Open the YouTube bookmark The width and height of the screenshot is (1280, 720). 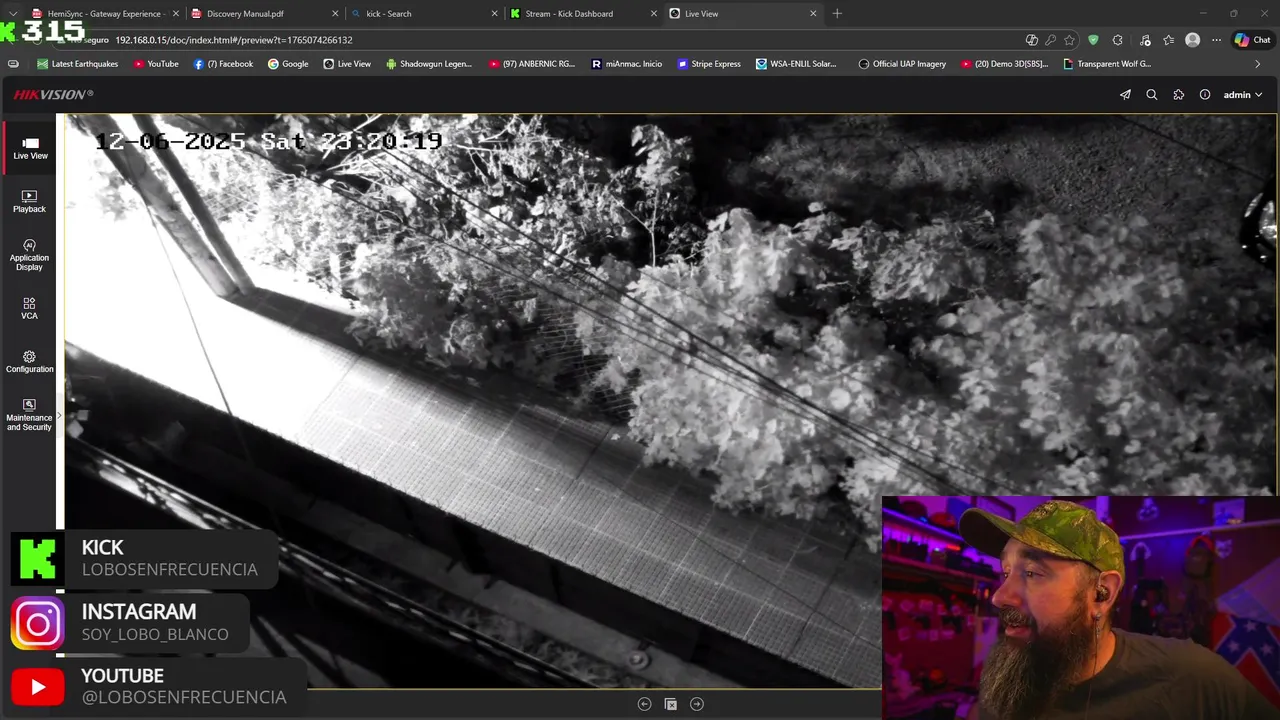[x=155, y=64]
